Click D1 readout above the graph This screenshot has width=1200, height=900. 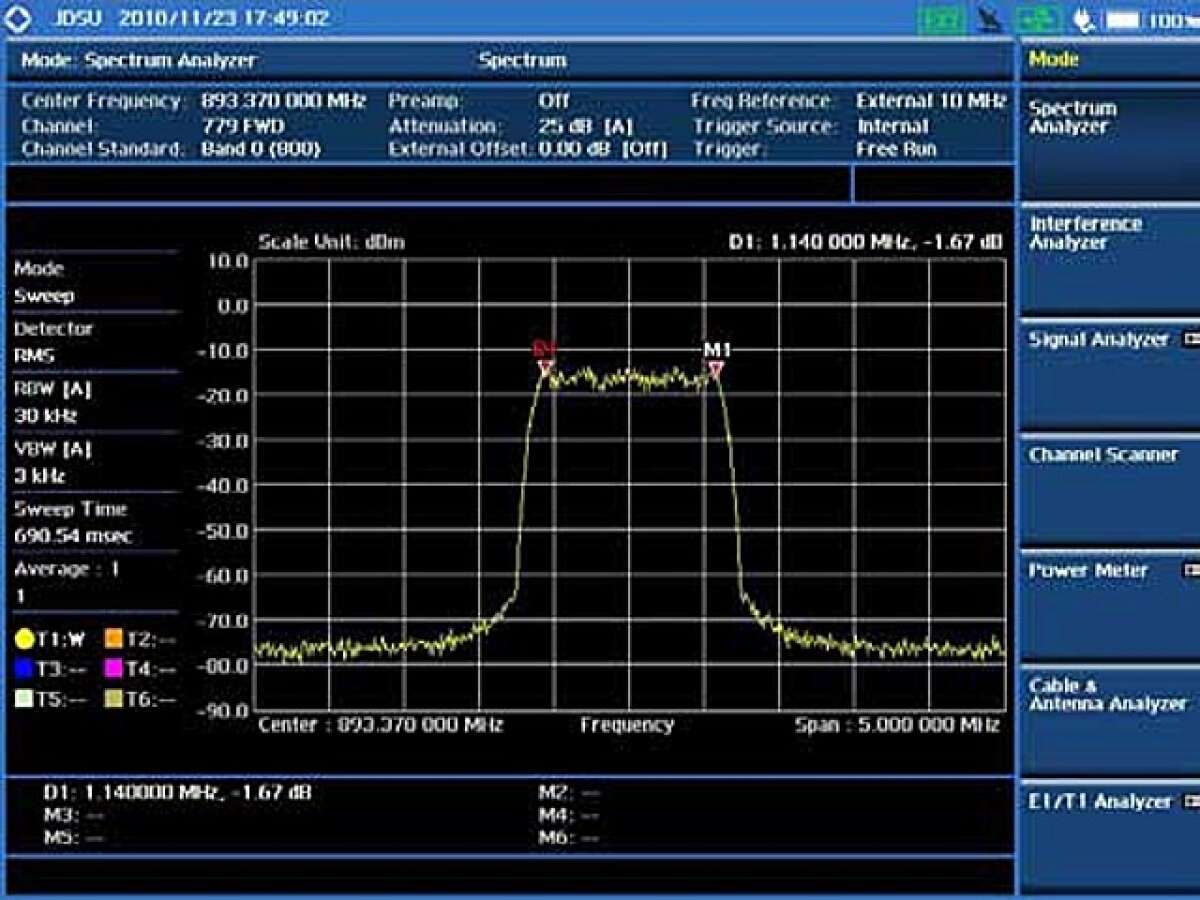pos(865,242)
